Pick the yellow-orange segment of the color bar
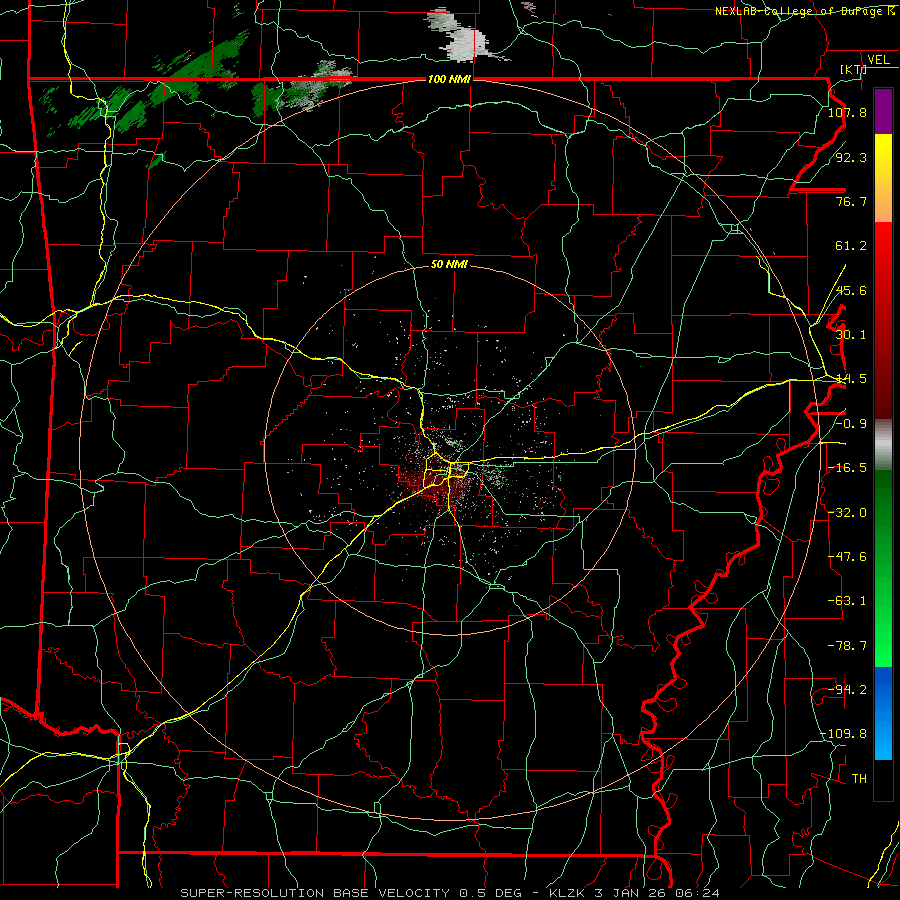900x900 pixels. pos(883,178)
